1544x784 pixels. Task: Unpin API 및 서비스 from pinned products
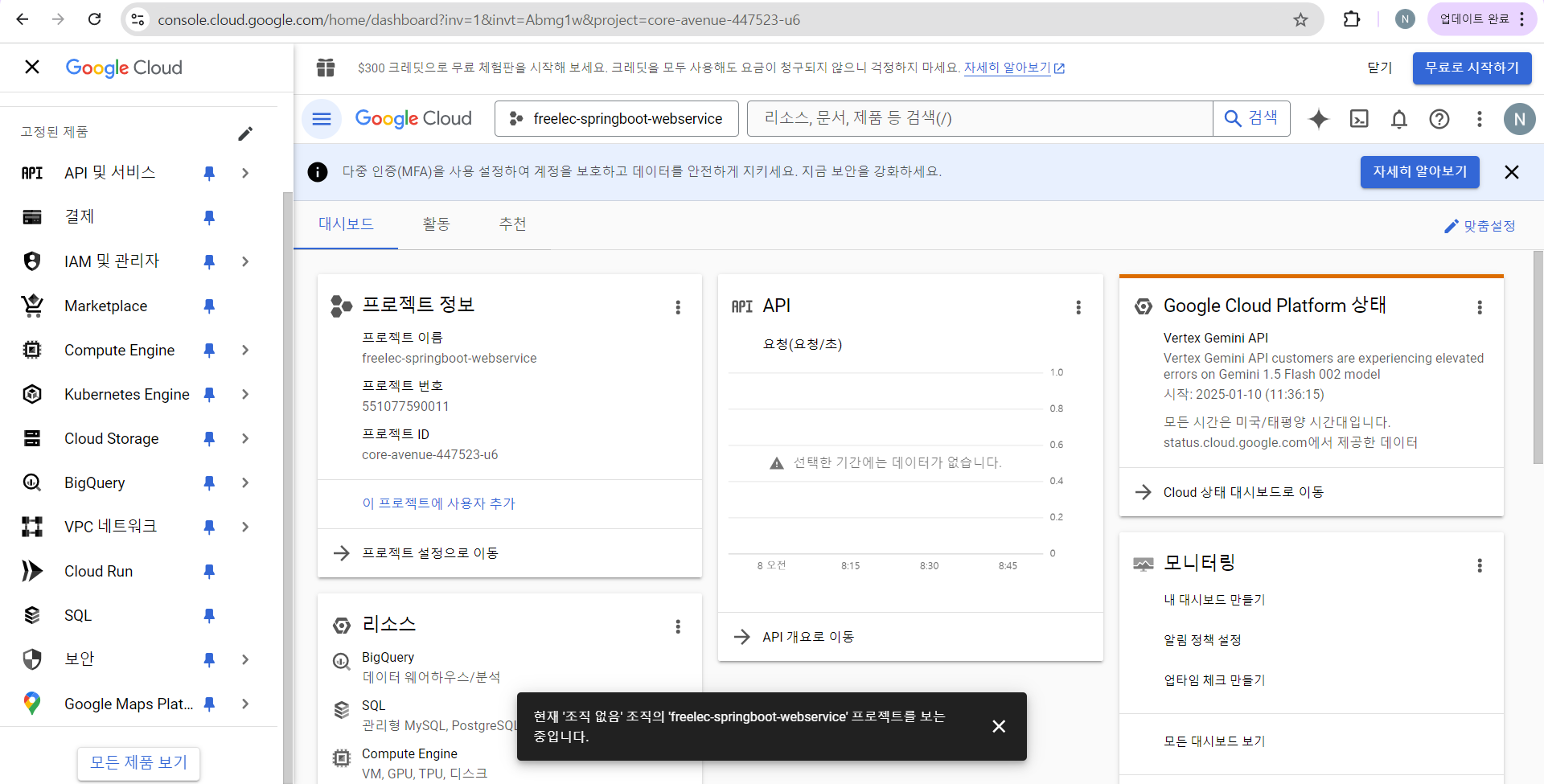[x=209, y=173]
